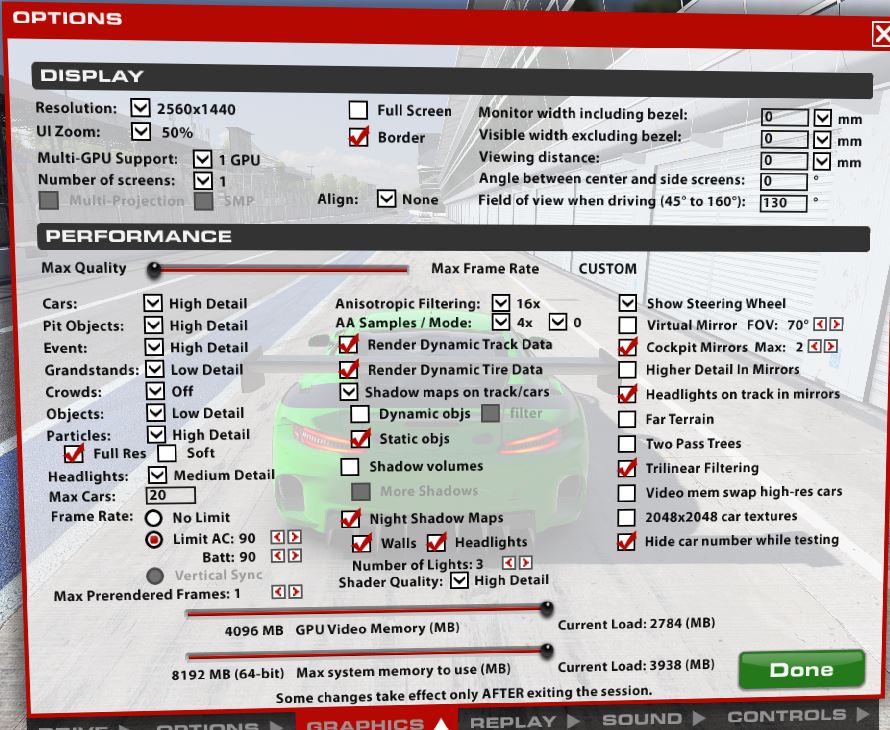Enable the Full Screen checkbox
This screenshot has width=890, height=730.
[x=358, y=110]
